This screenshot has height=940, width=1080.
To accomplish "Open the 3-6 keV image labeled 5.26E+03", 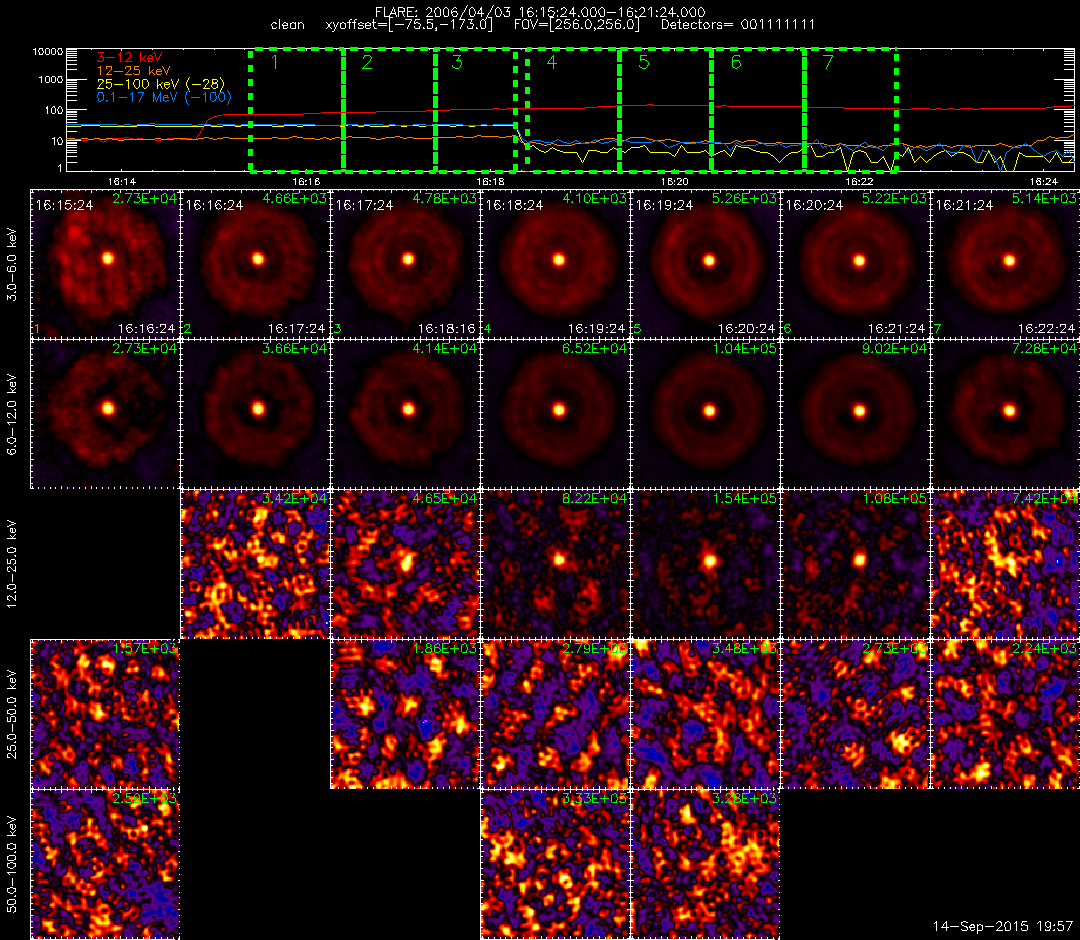I will [x=705, y=264].
